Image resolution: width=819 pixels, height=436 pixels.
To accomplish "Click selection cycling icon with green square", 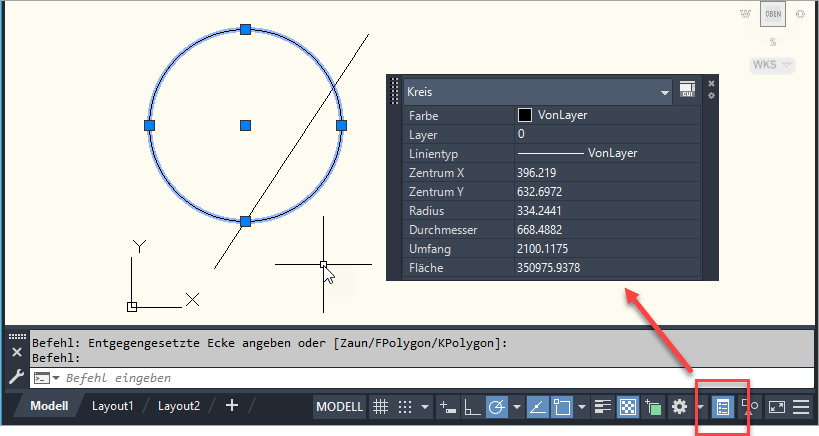I will point(653,406).
